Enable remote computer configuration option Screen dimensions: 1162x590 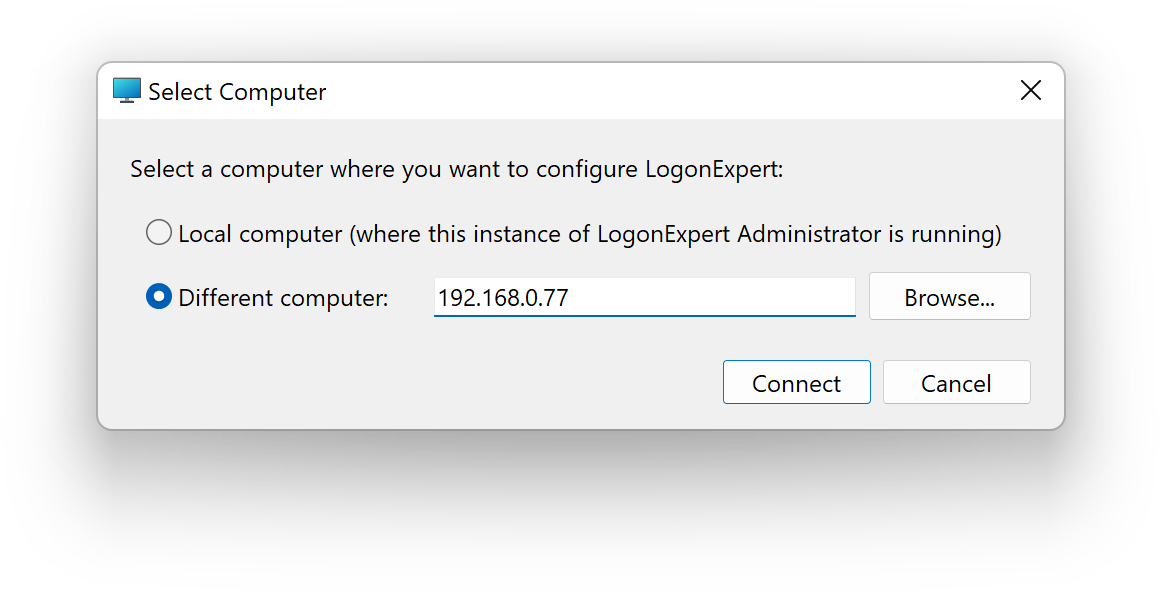(158, 296)
